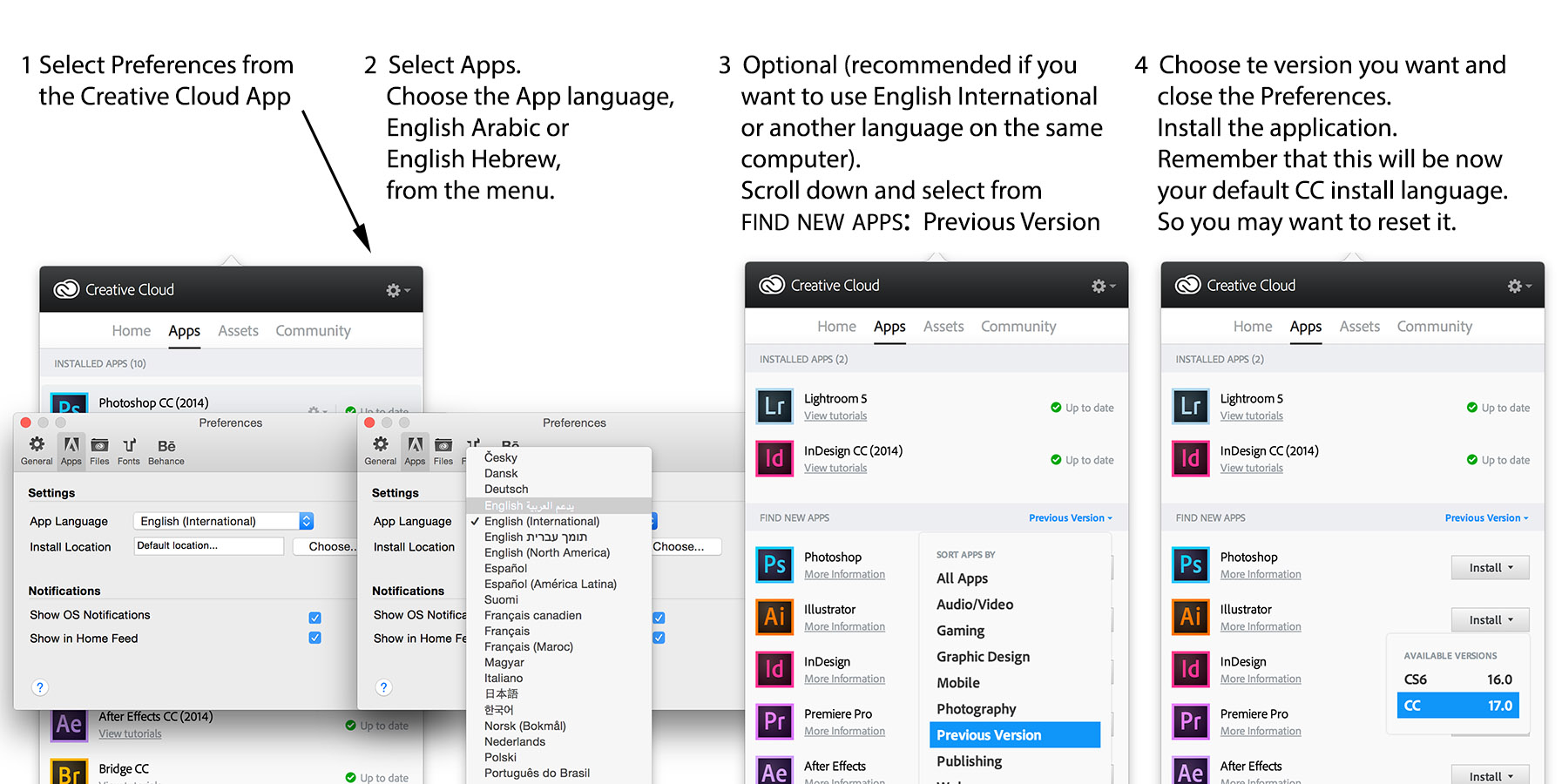Click Illustrator icon next to Install button
Viewport: 1562px width, 784px height.
1191,618
